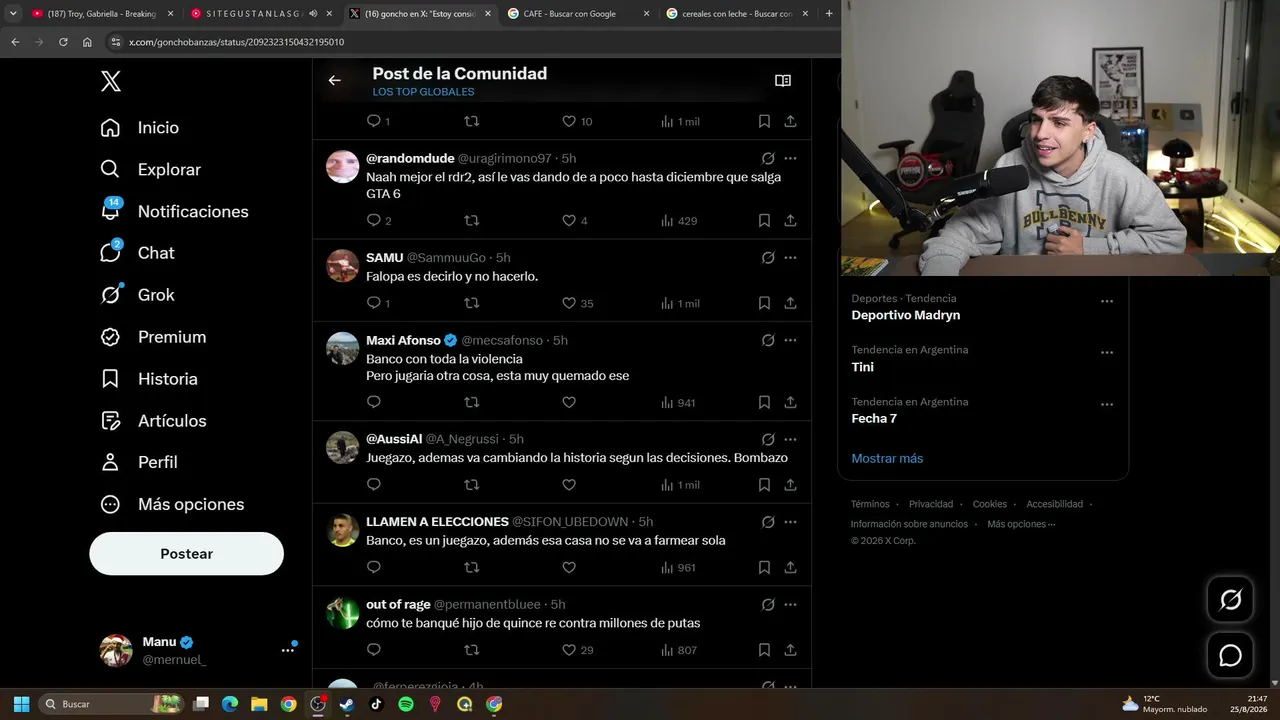This screenshot has width=1280, height=720.
Task: Mute the audio-playing SITEGUSTANLASG tab
Action: pos(313,14)
